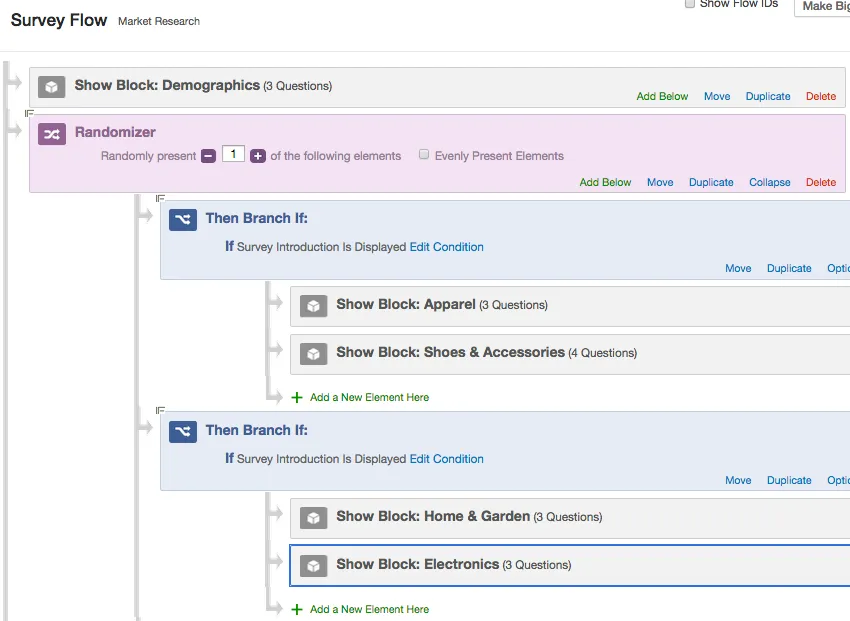Screen dimensions: 850x621
Task: Click the Electronics block cube icon
Action: [x=313, y=564]
